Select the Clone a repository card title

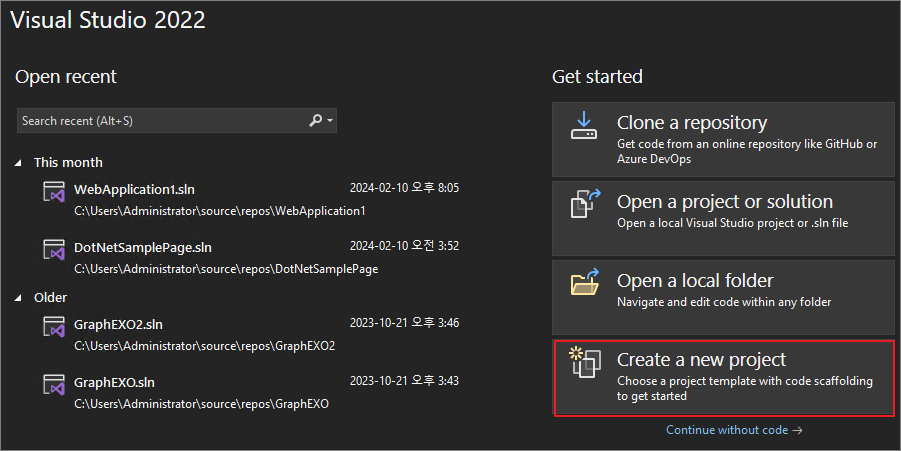[x=692, y=122]
